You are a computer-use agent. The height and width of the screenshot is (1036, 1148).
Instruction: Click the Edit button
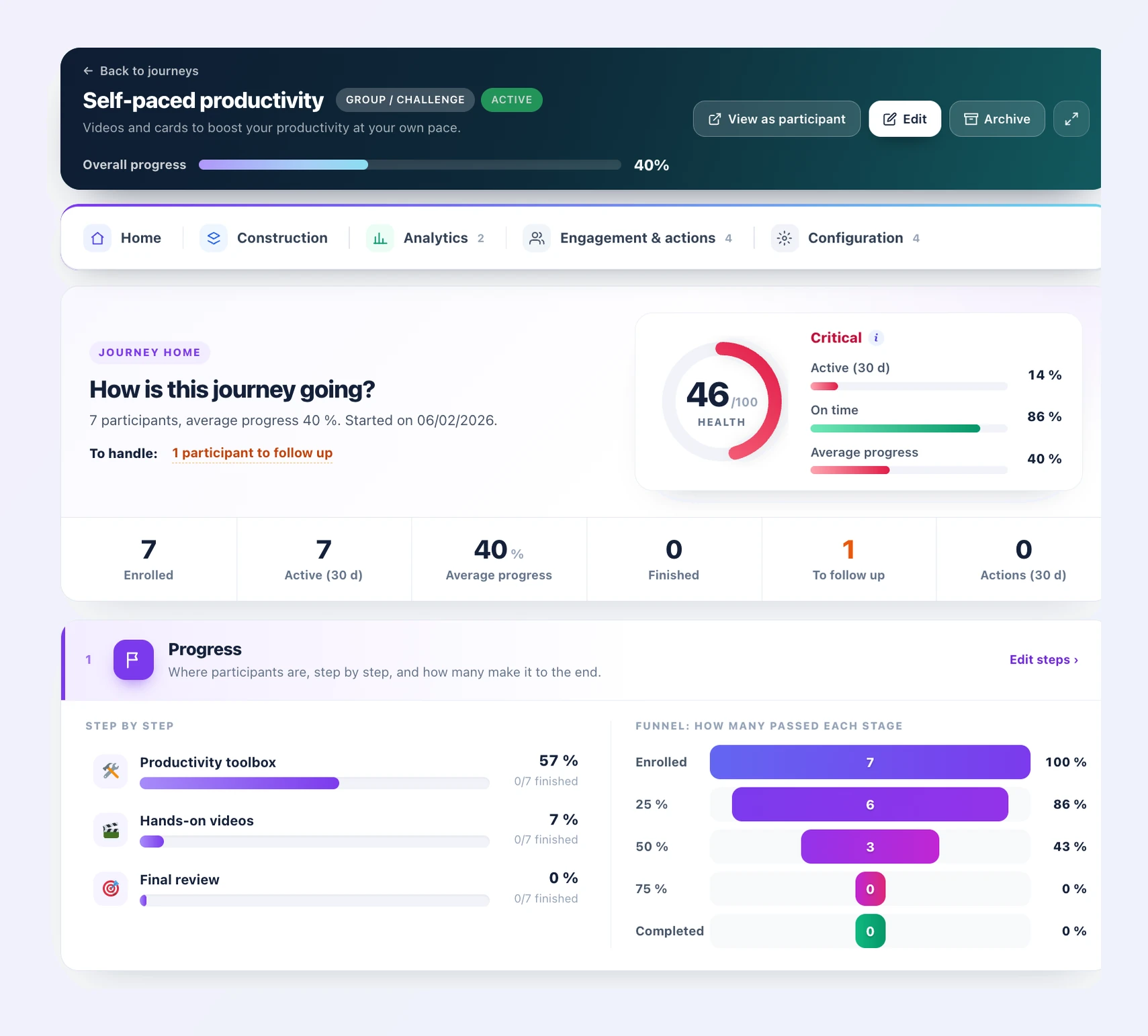click(905, 119)
